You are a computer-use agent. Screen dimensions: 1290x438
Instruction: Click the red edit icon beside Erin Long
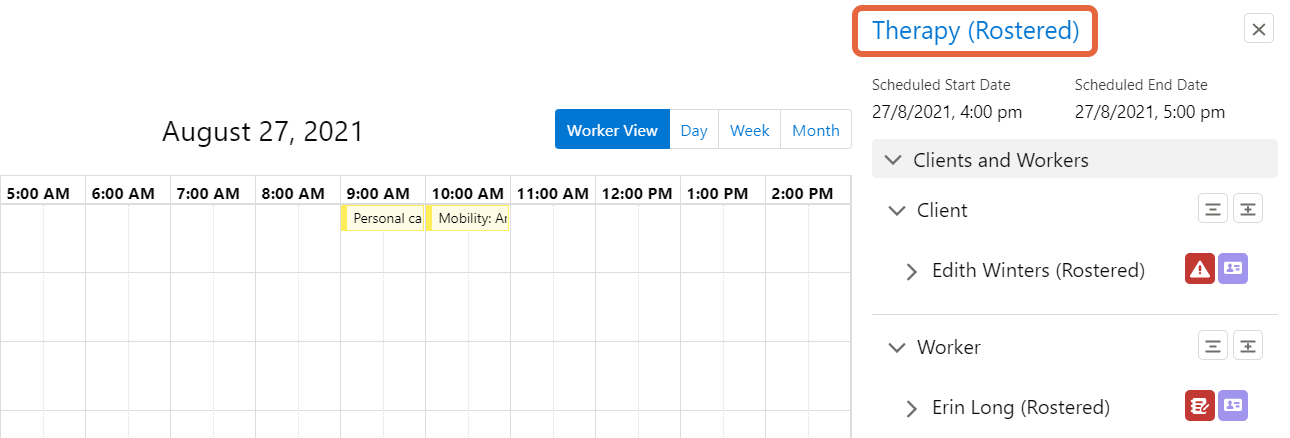pyautogui.click(x=1199, y=405)
